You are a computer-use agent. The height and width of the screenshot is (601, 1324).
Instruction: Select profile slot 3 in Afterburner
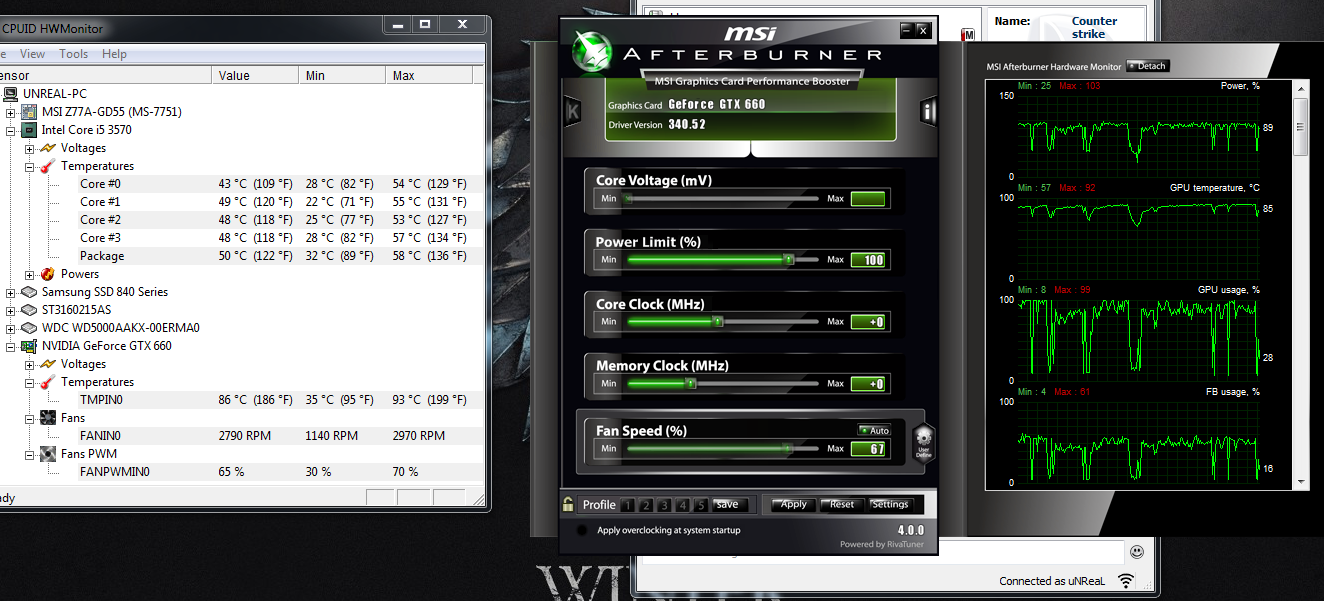point(664,505)
